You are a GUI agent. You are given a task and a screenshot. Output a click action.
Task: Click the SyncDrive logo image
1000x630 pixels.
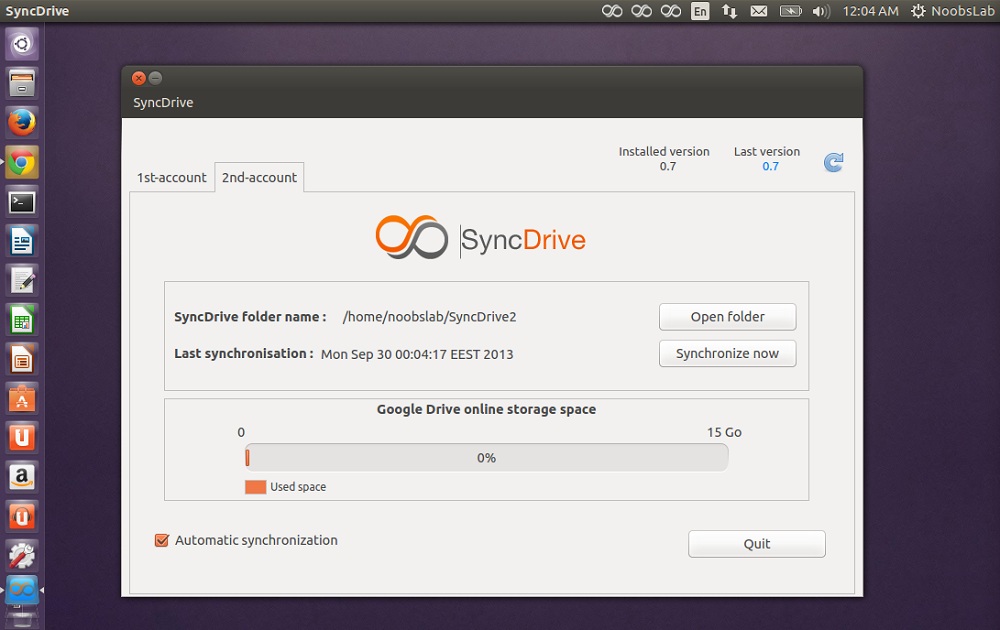[x=481, y=238]
